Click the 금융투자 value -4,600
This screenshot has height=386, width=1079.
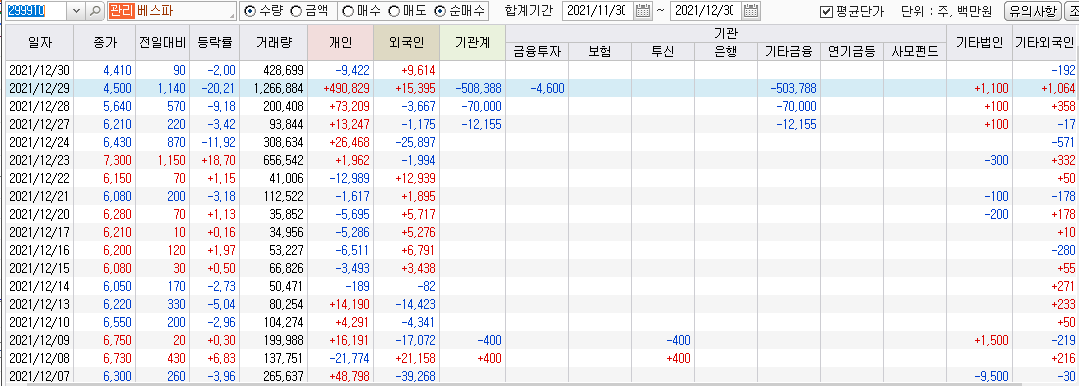click(x=547, y=88)
